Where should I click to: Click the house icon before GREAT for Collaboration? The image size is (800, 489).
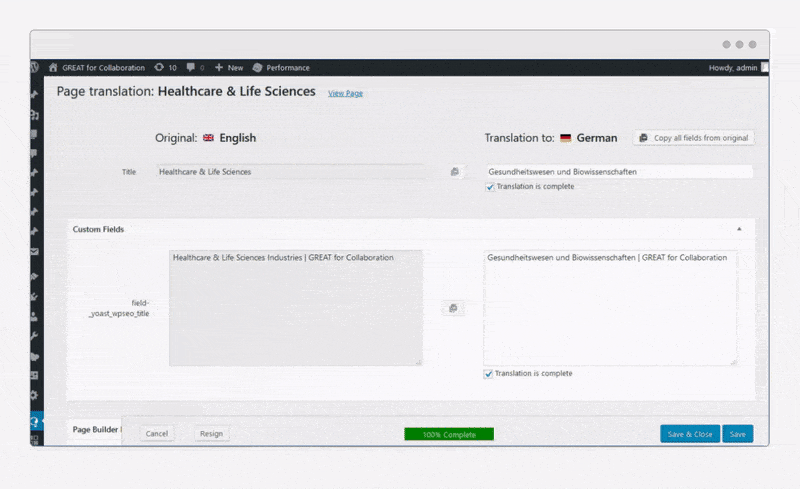(54, 68)
